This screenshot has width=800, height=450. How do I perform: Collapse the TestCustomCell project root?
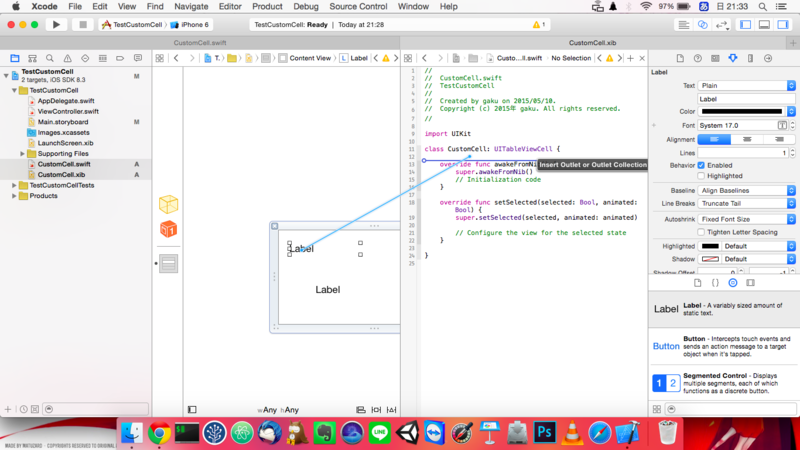(x=6, y=76)
